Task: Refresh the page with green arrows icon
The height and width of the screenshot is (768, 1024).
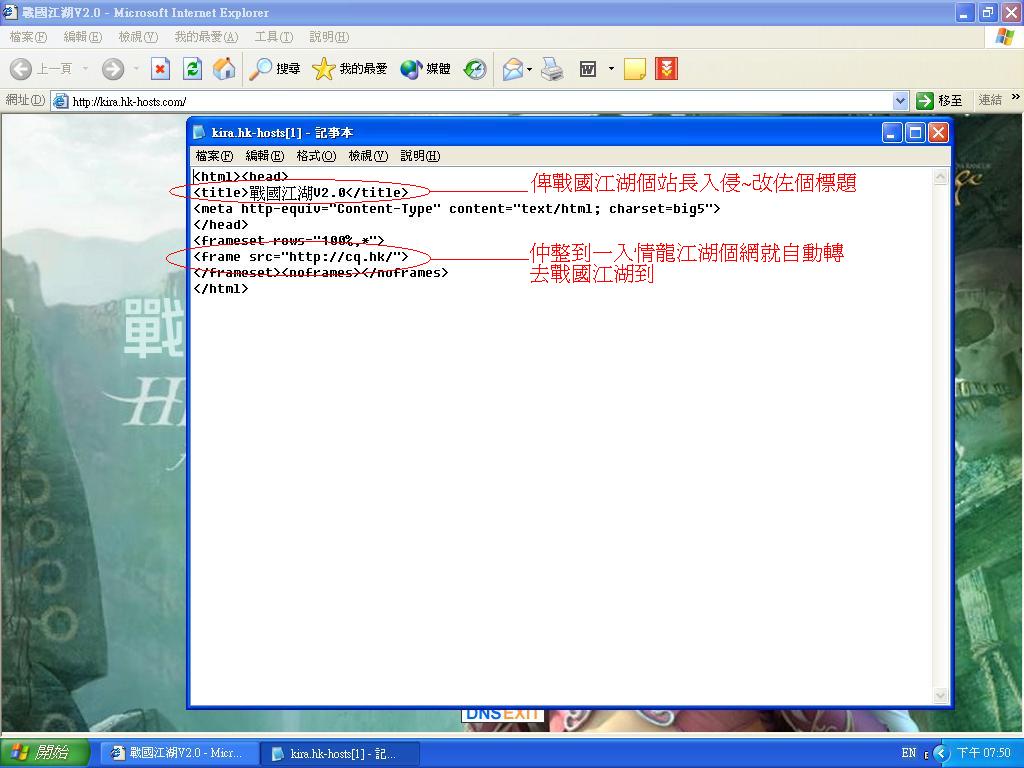Action: (192, 69)
